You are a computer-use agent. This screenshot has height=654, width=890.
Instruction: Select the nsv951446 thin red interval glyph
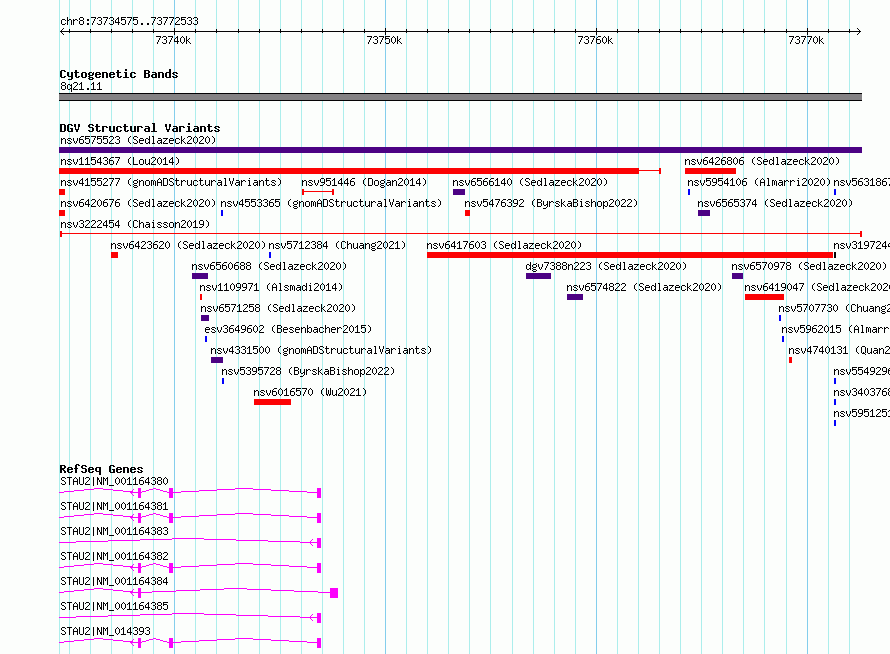pyautogui.click(x=318, y=192)
